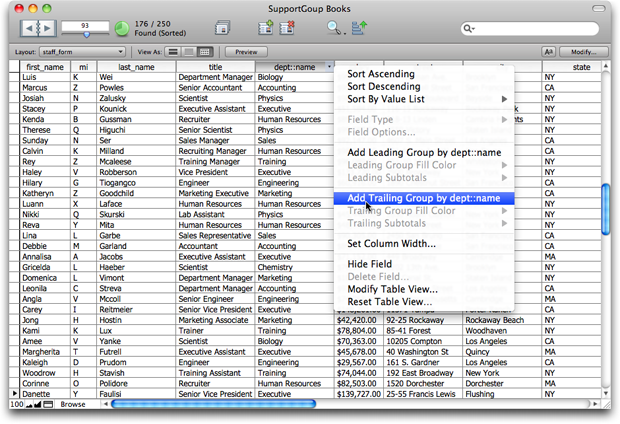The width and height of the screenshot is (620, 424).
Task: Click the Chemistry department cell
Action: (295, 267)
